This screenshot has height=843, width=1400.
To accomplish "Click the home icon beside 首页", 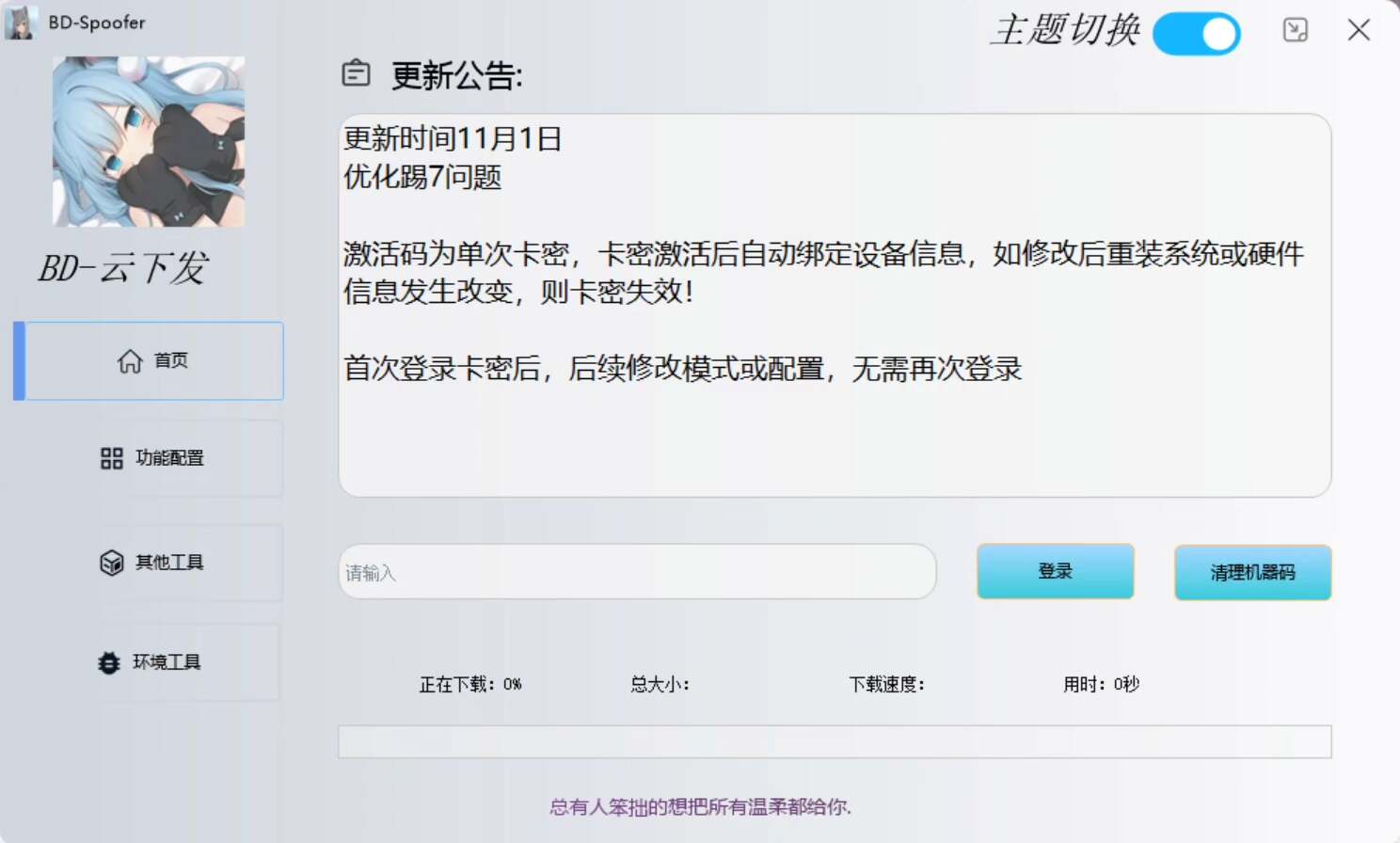I will coord(130,361).
